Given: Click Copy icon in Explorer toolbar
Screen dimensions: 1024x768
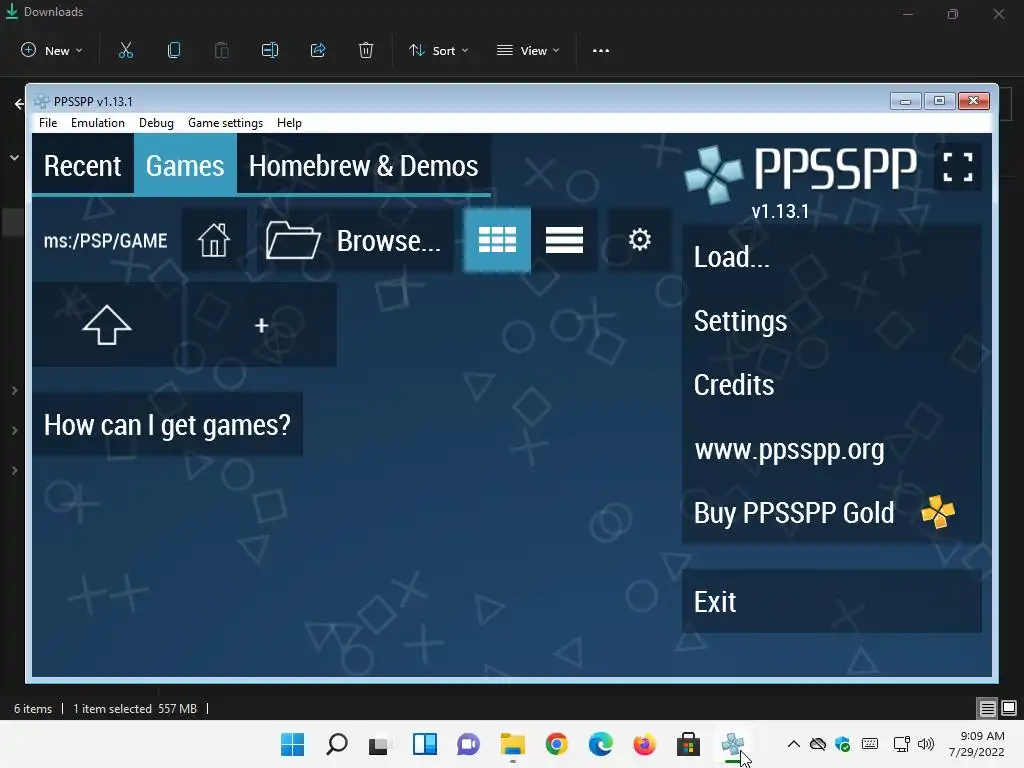Looking at the screenshot, I should coord(174,50).
